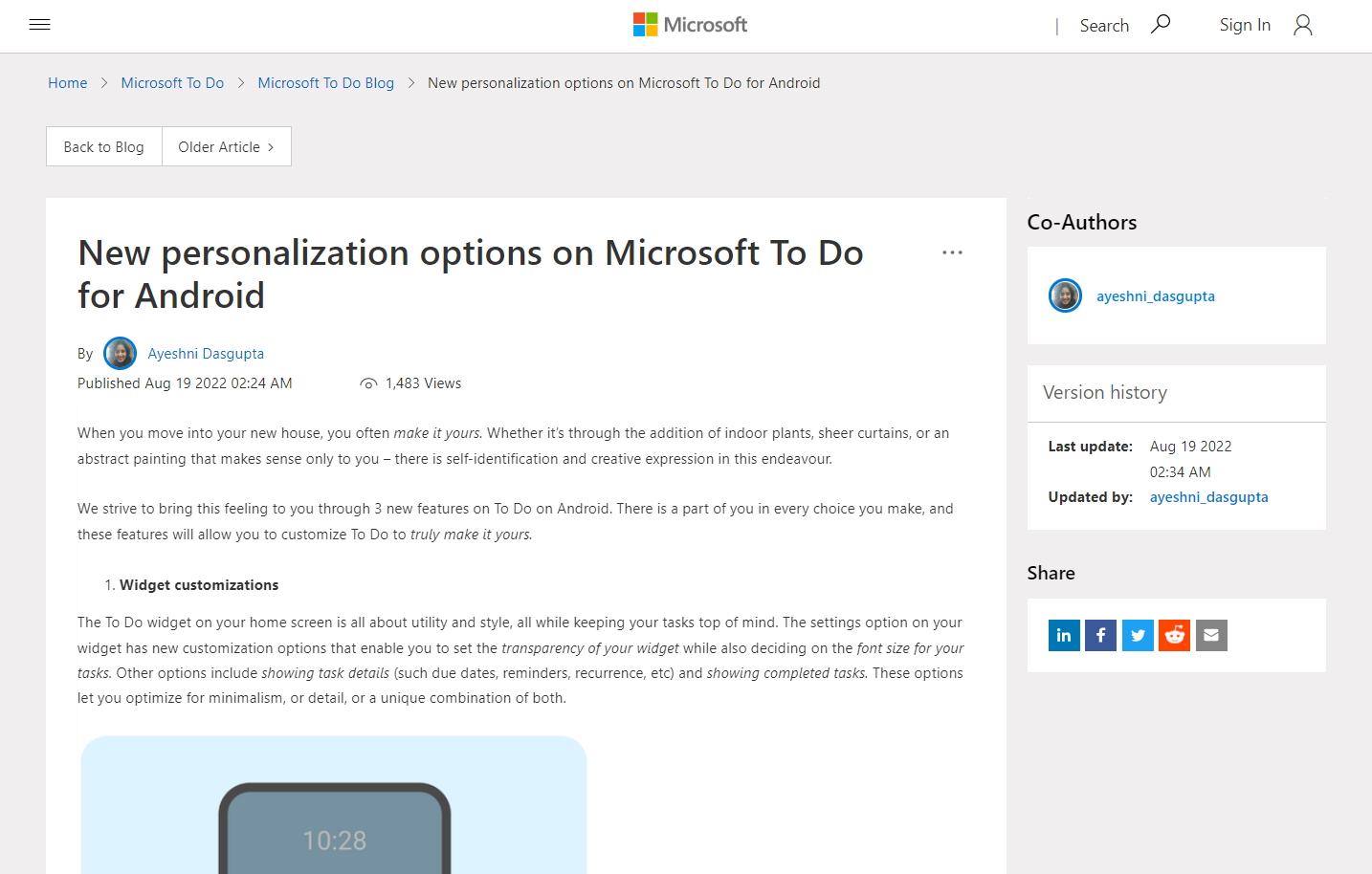Viewport: 1372px width, 874px height.
Task: Click the user account icon next to Sign In
Action: (x=1302, y=25)
